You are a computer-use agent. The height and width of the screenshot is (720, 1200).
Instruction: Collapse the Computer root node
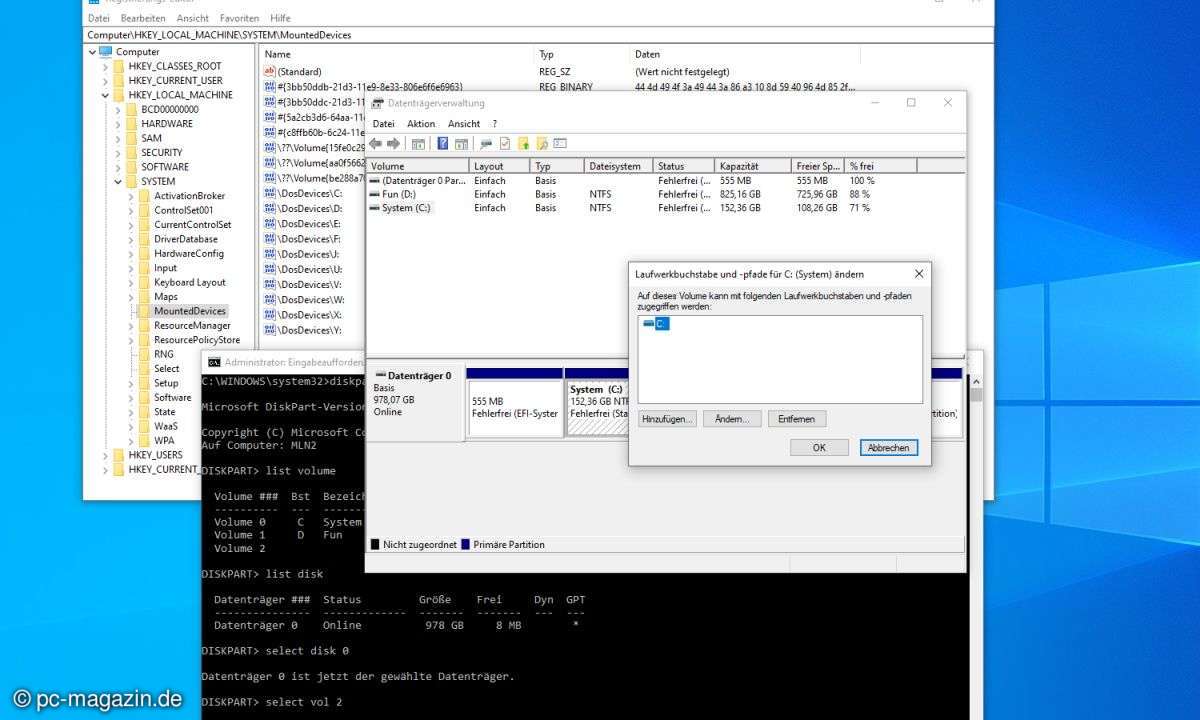click(x=93, y=52)
